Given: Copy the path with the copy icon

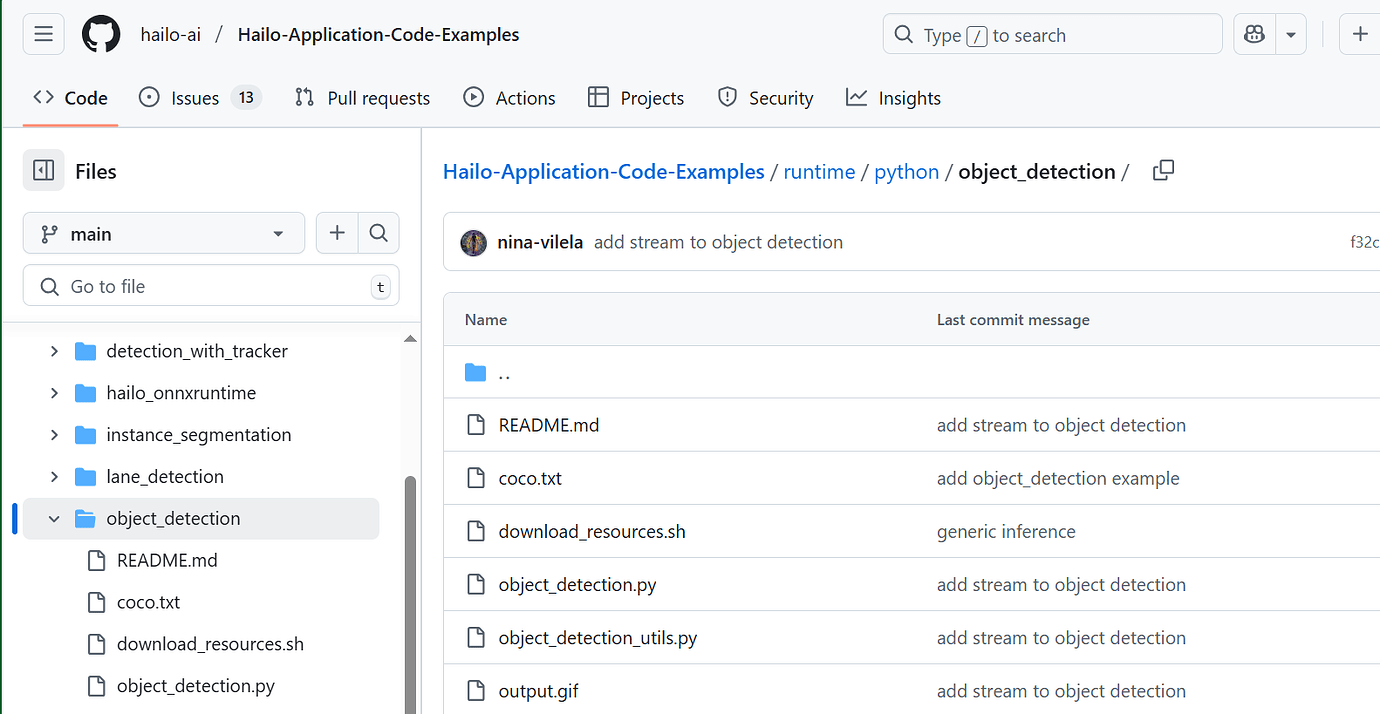Looking at the screenshot, I should (1163, 171).
